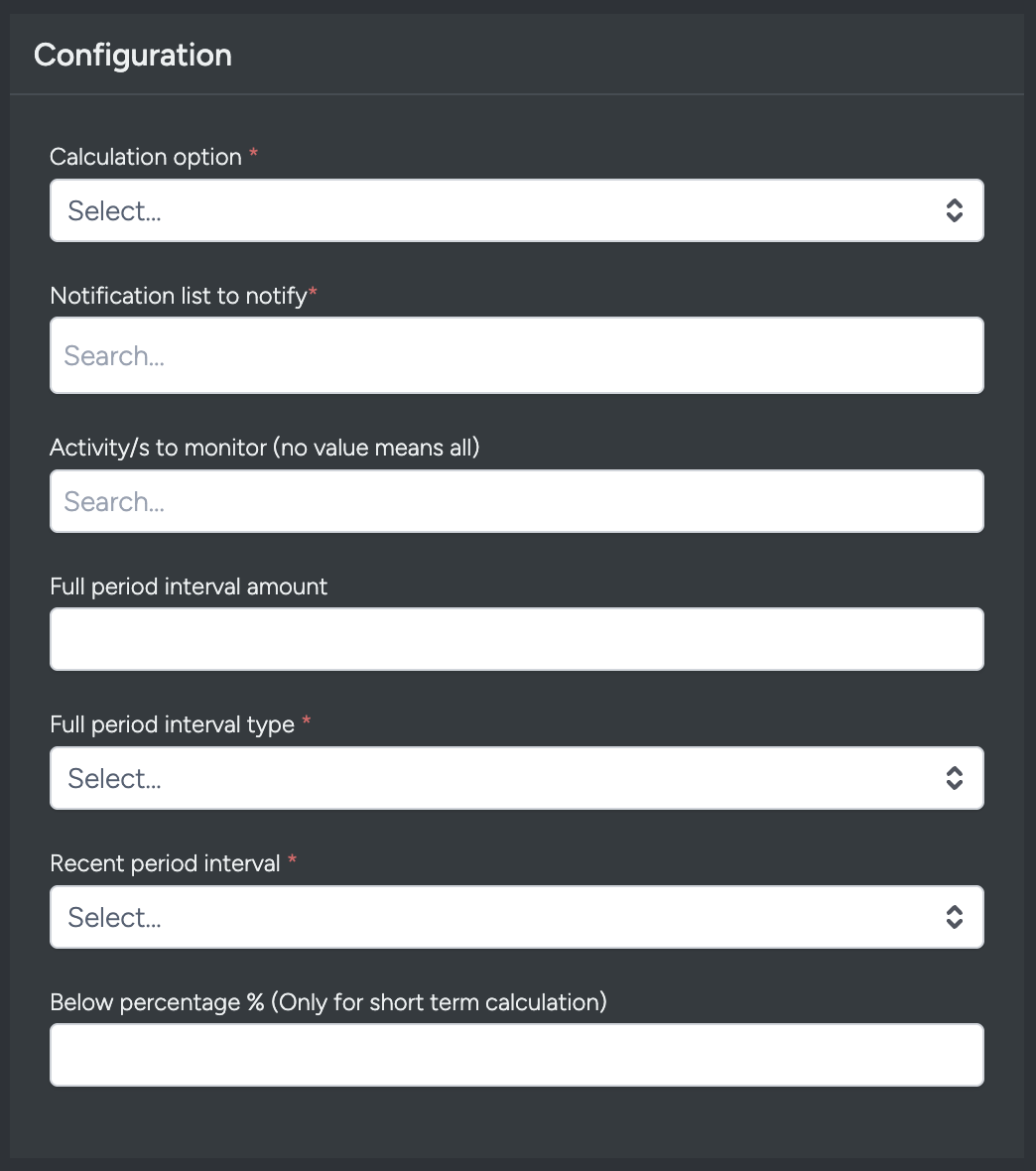Click the Recent period interval arrows icon
Image resolution: width=1036 pixels, height=1171 pixels.
954,917
